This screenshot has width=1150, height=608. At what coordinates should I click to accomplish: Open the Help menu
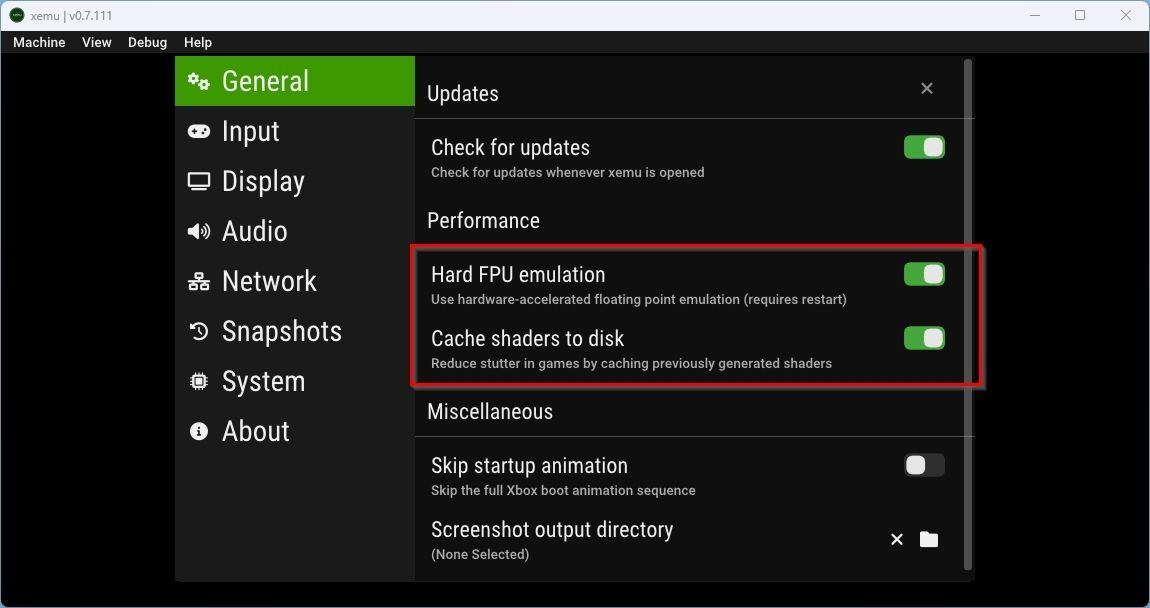[x=197, y=42]
